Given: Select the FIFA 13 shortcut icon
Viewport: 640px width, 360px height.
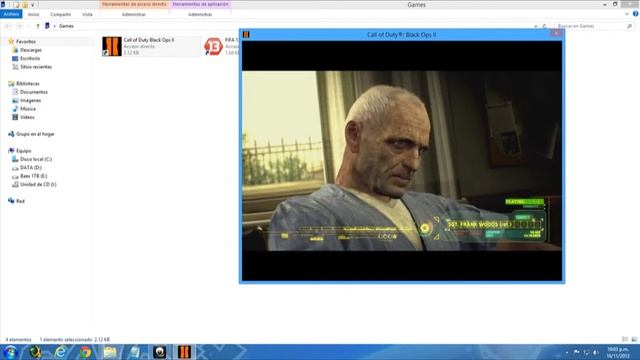Looking at the screenshot, I should [213, 46].
